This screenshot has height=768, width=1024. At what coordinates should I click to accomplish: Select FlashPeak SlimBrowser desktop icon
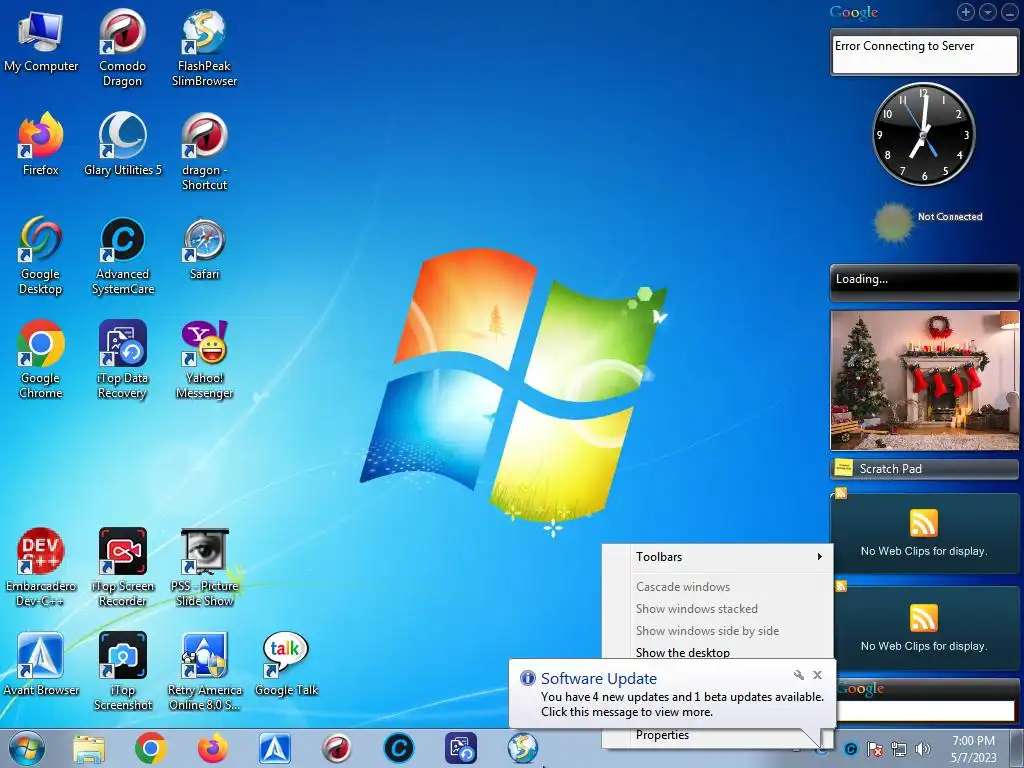(x=204, y=48)
